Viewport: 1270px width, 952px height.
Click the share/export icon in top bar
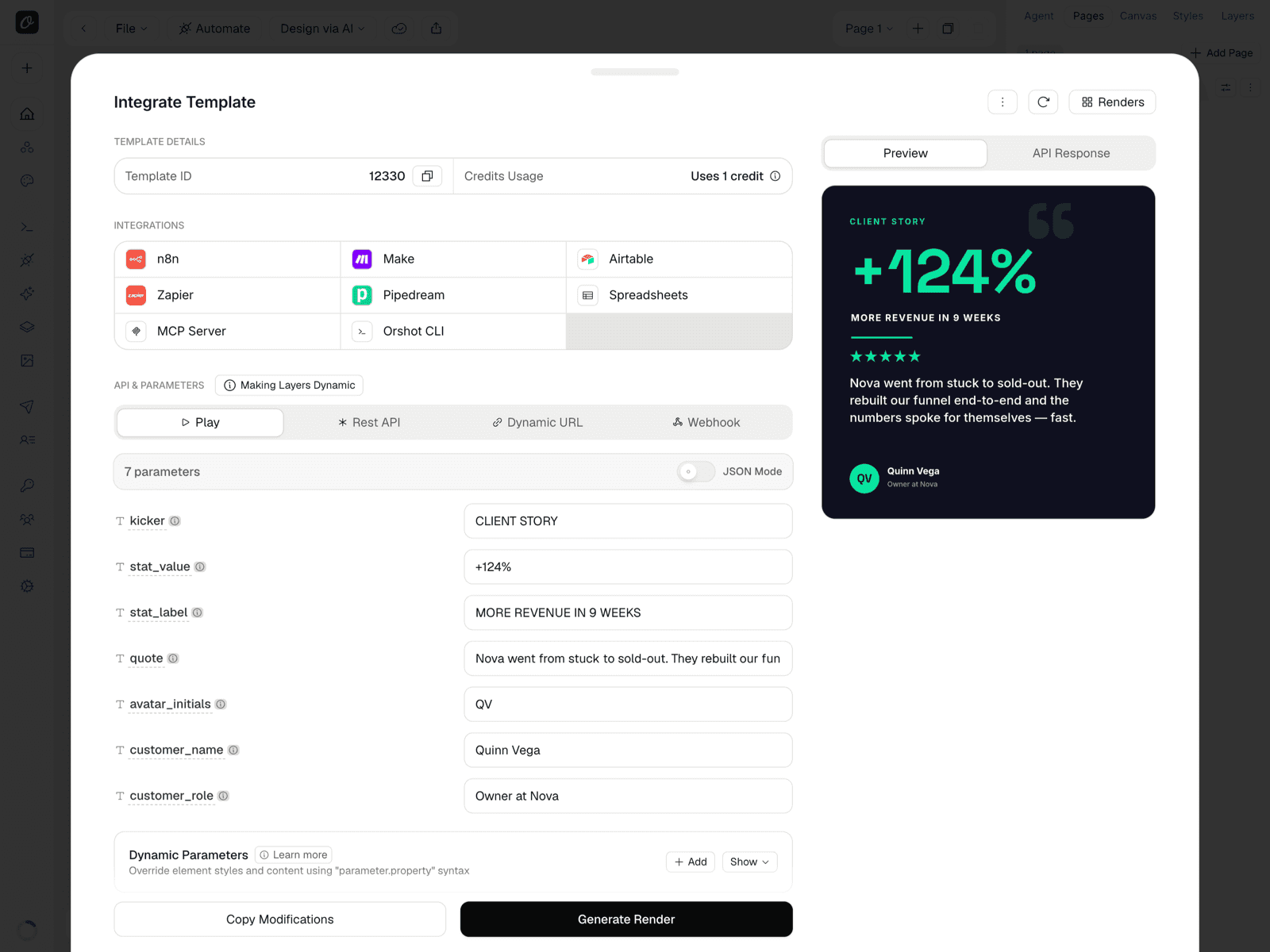pyautogui.click(x=436, y=29)
